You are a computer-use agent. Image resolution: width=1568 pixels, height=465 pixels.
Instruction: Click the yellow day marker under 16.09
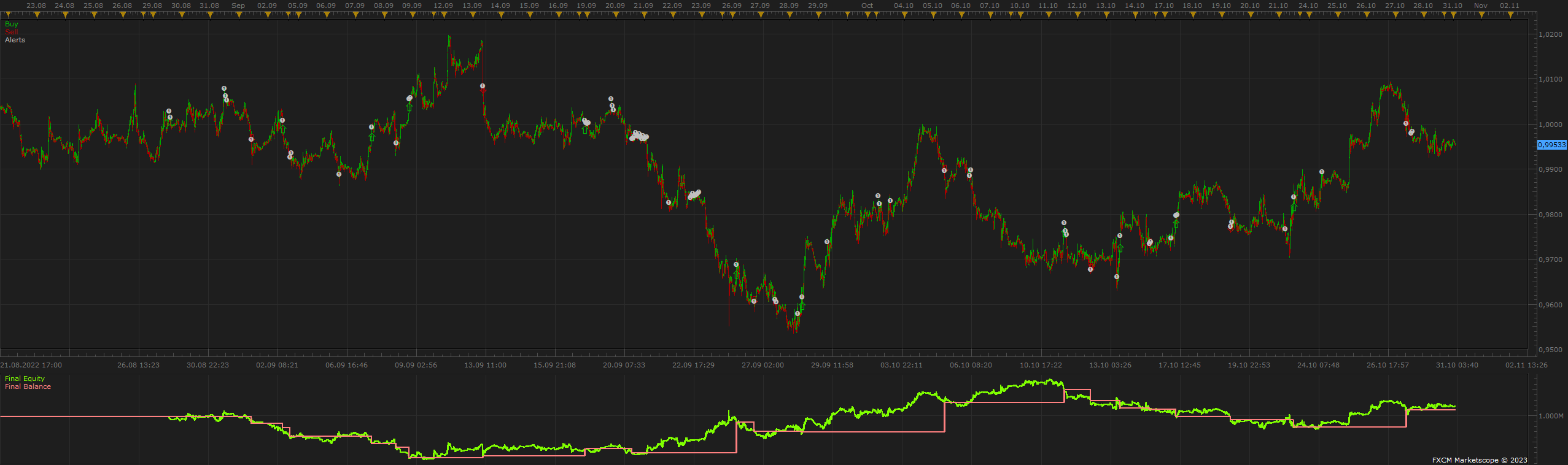[x=558, y=15]
